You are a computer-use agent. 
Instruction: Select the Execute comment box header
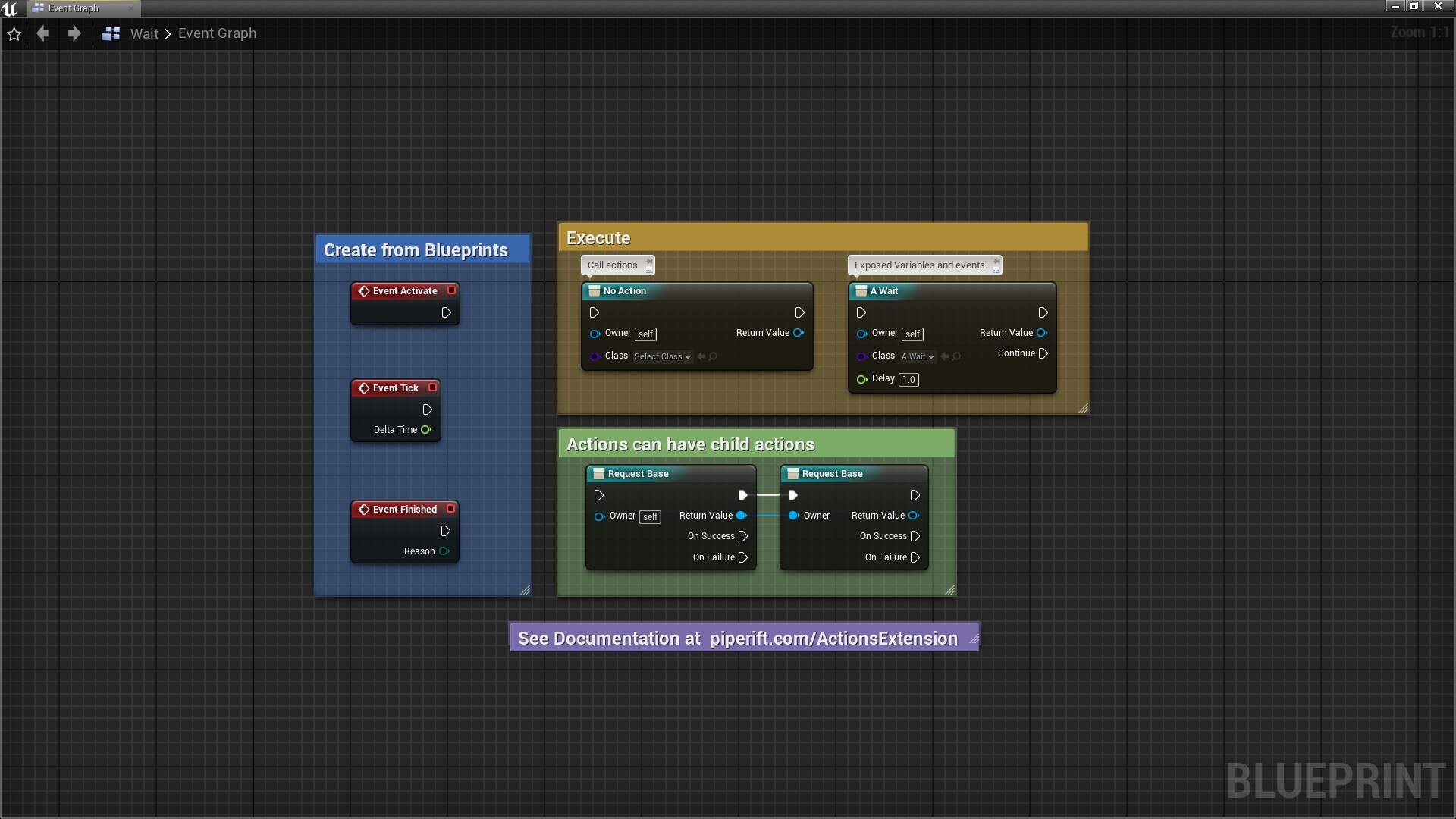coord(823,237)
